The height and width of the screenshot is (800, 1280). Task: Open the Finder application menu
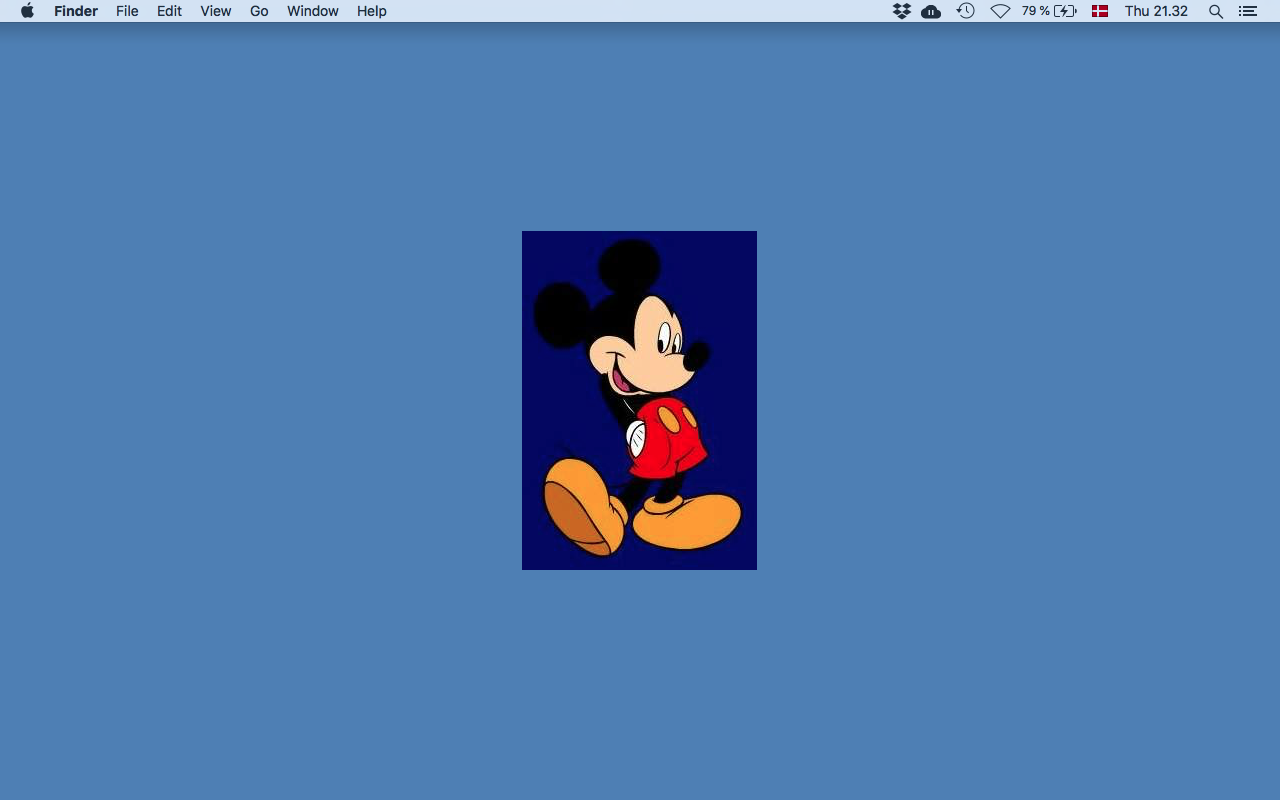[76, 11]
